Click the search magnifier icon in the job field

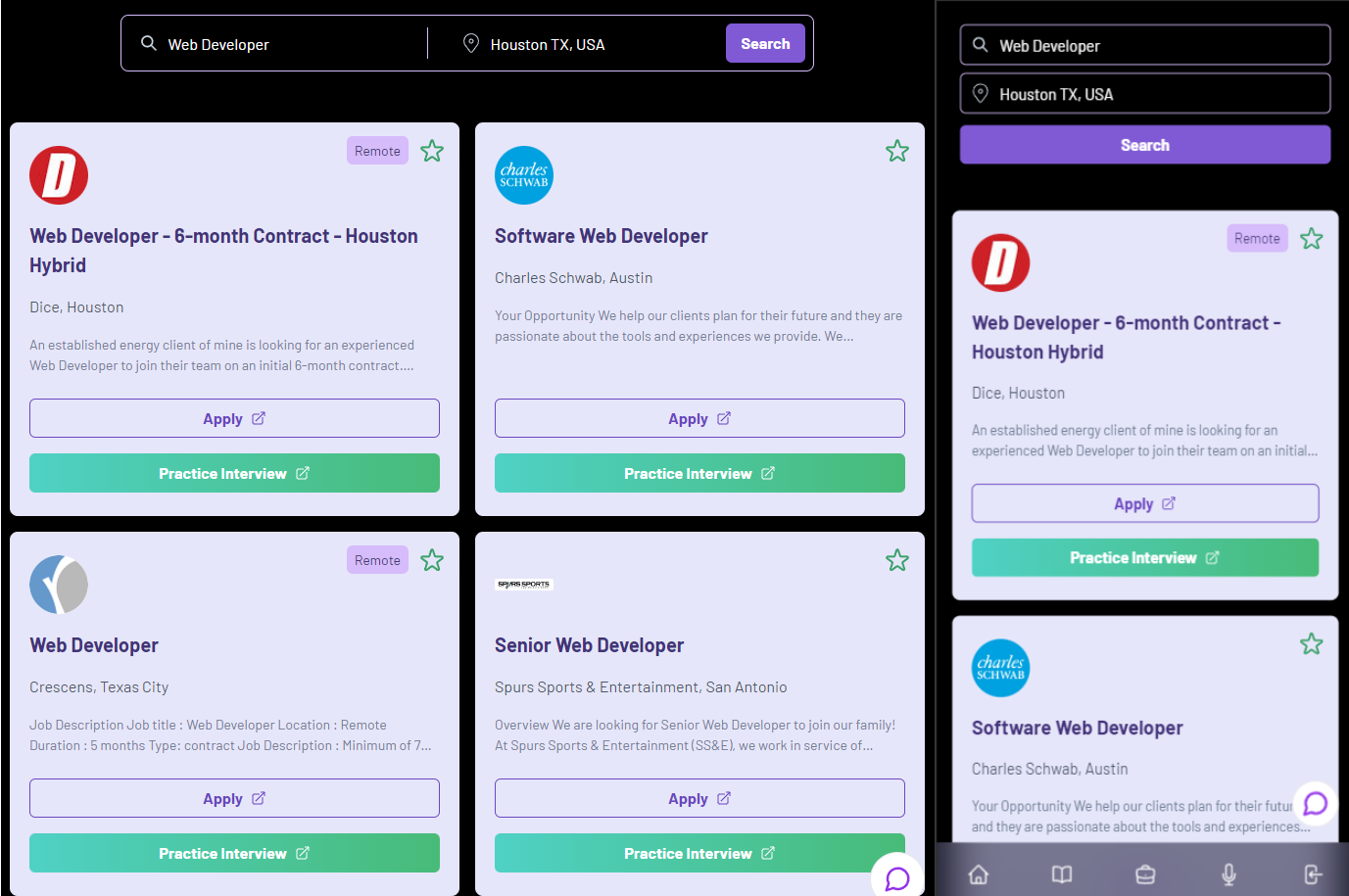[148, 43]
